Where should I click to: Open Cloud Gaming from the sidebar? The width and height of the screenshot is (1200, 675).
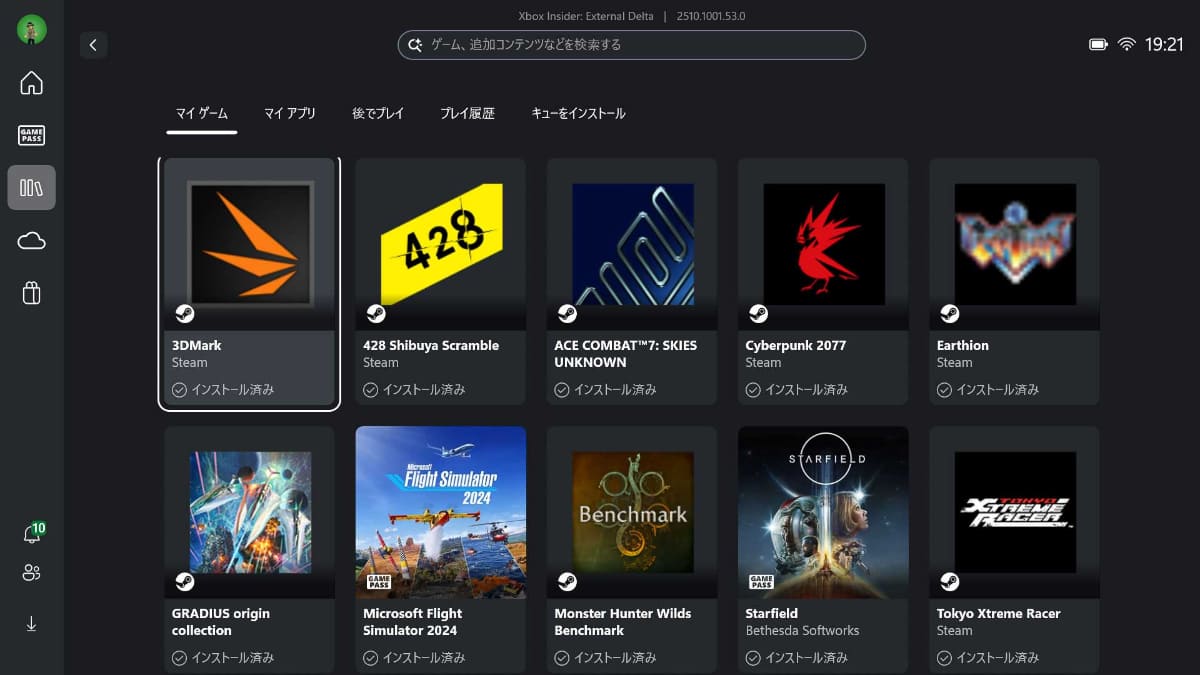[x=31, y=240]
